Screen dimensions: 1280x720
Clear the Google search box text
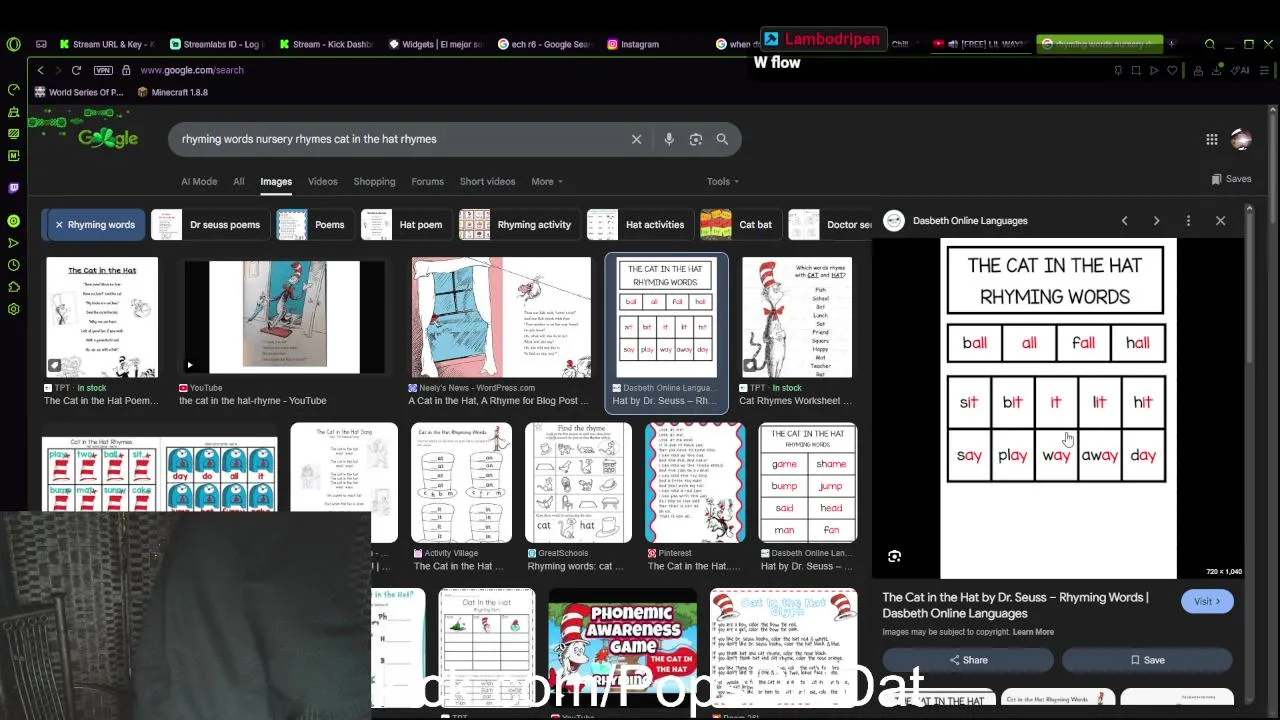coord(636,139)
